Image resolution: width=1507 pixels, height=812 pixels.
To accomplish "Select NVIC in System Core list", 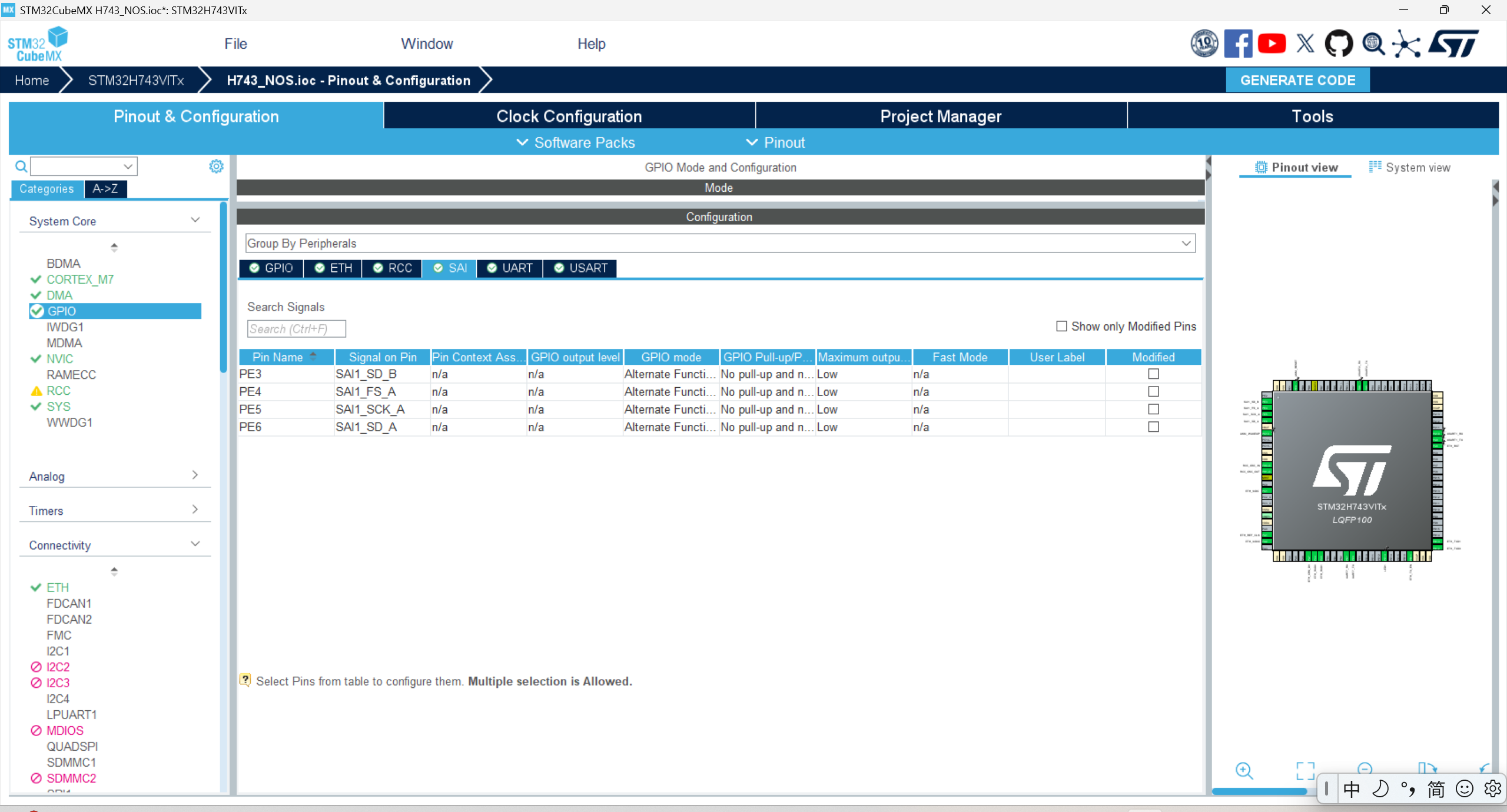I will coord(59,359).
